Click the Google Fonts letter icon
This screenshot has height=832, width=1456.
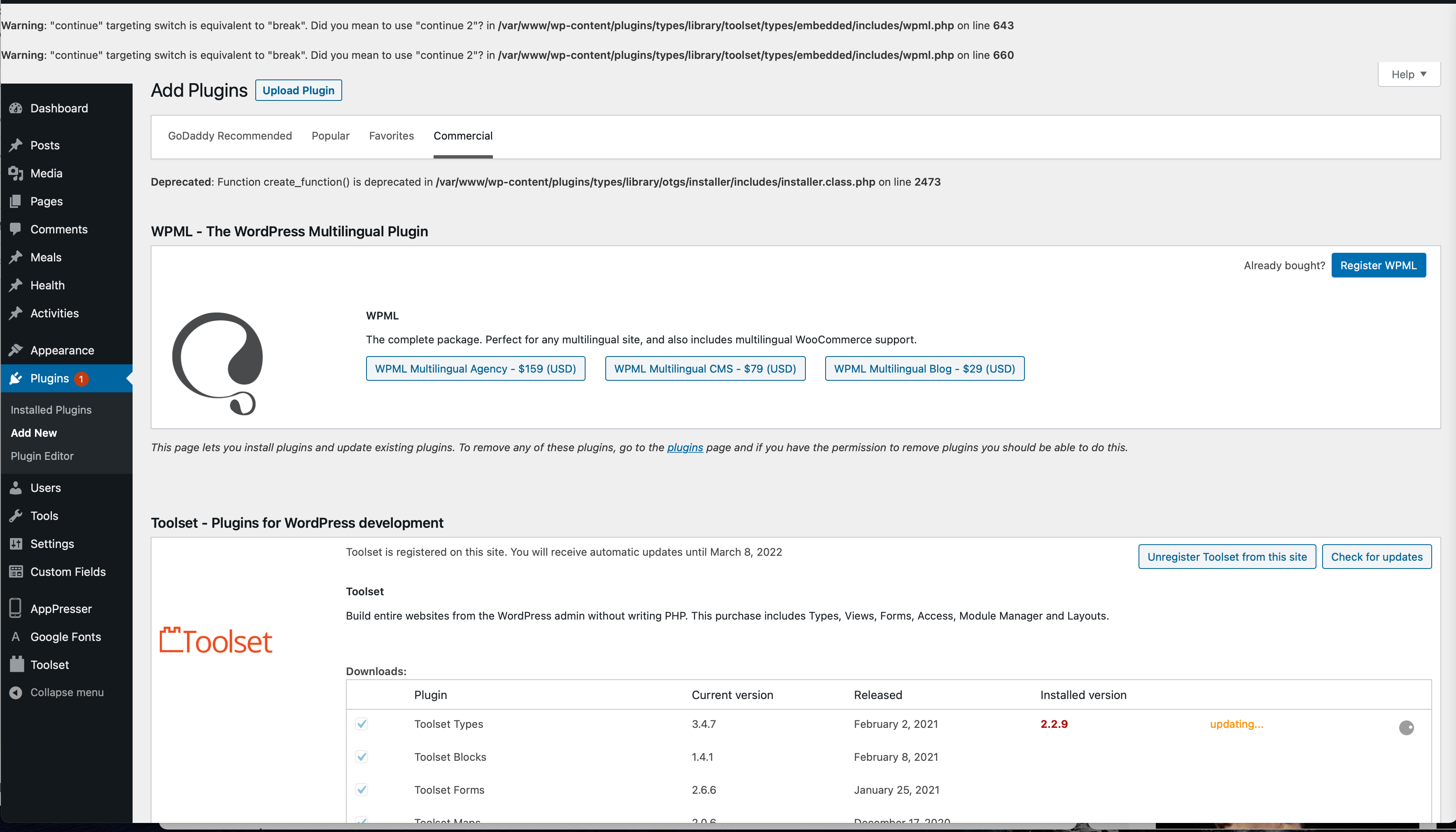[15, 636]
